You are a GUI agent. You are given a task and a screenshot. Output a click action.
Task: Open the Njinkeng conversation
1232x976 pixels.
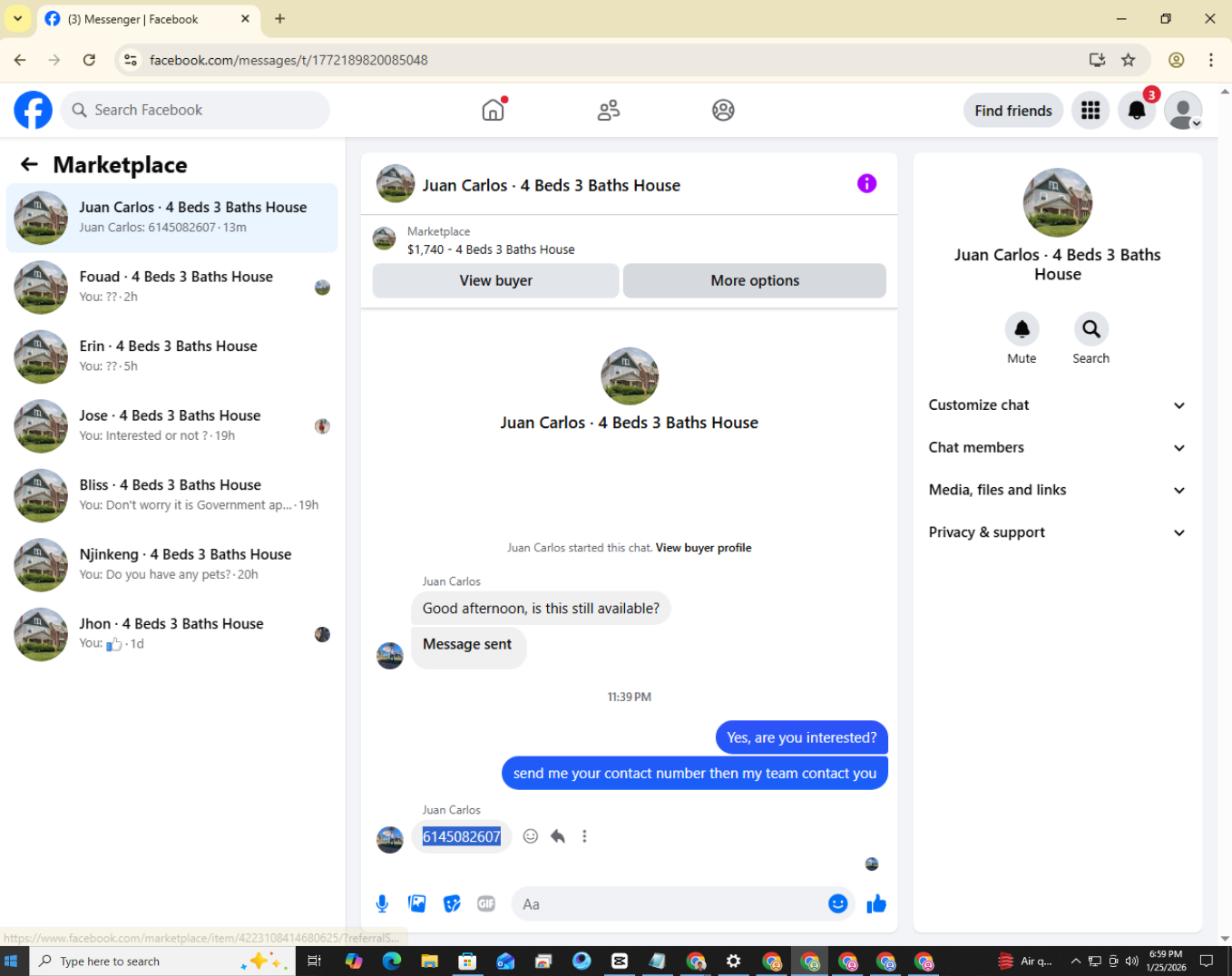click(172, 565)
